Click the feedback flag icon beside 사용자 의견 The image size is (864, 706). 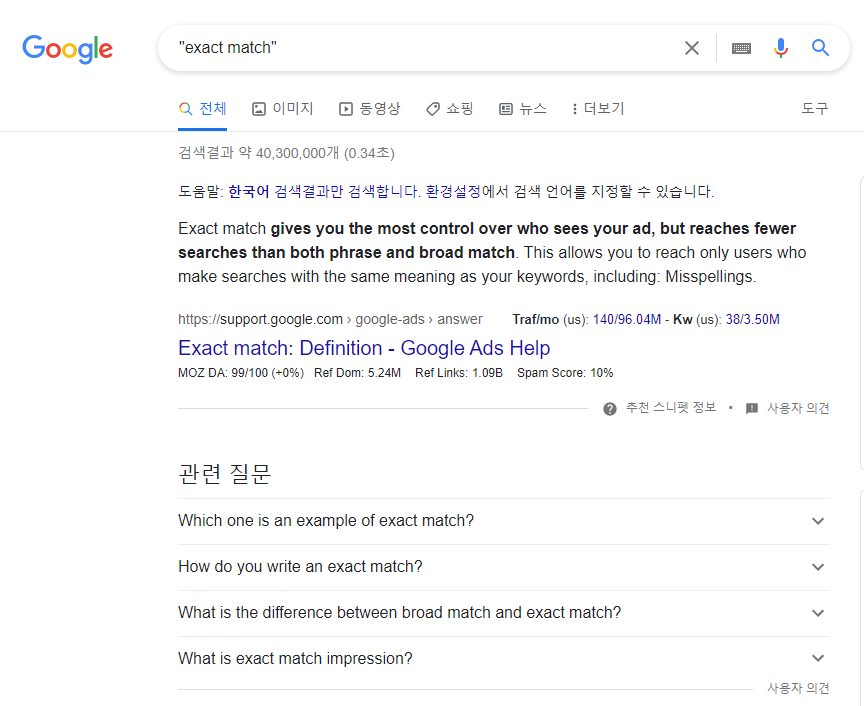coord(752,408)
